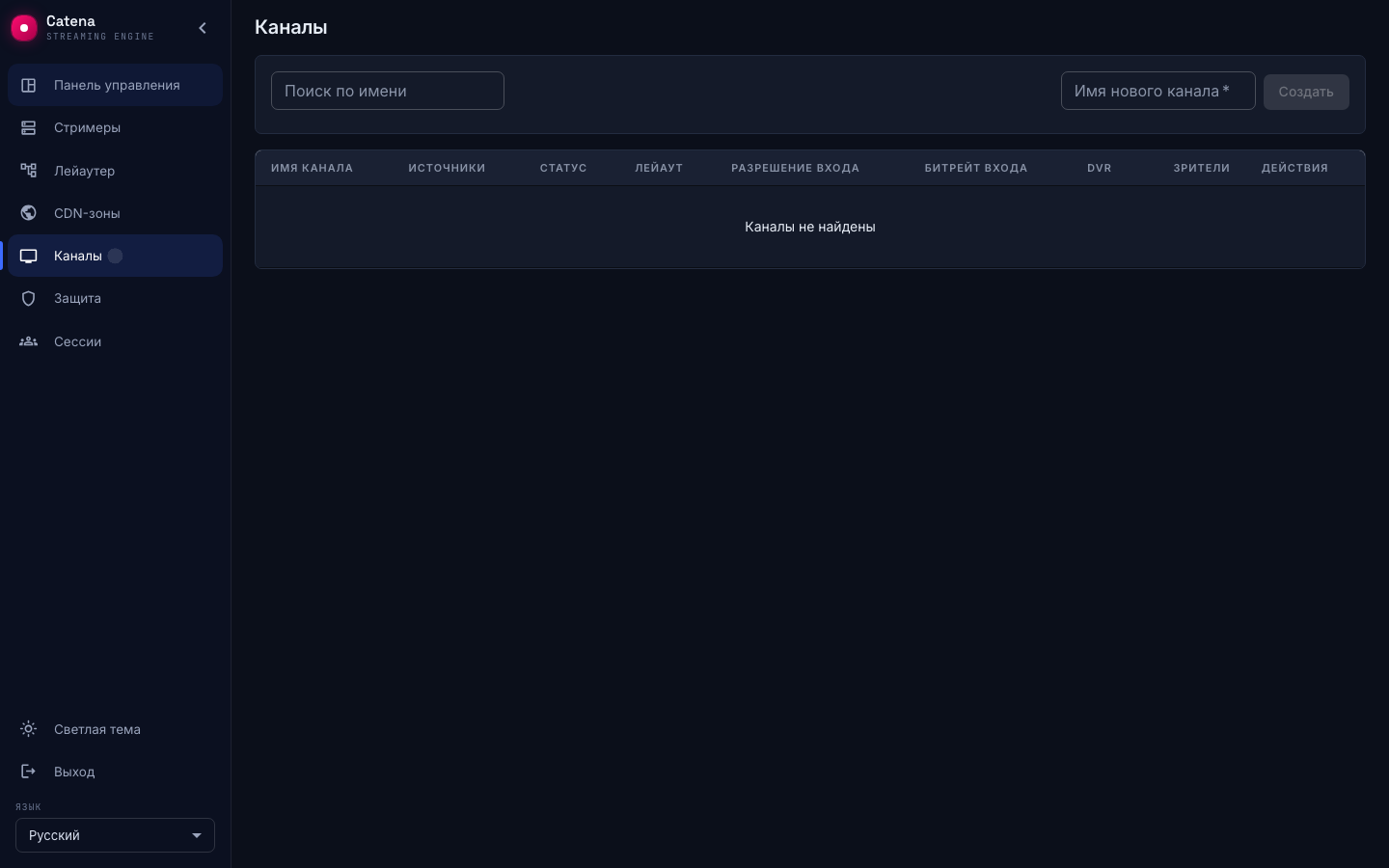Screen dimensions: 1389x868
Task: Click the Сессии people icon
Action: (x=29, y=341)
